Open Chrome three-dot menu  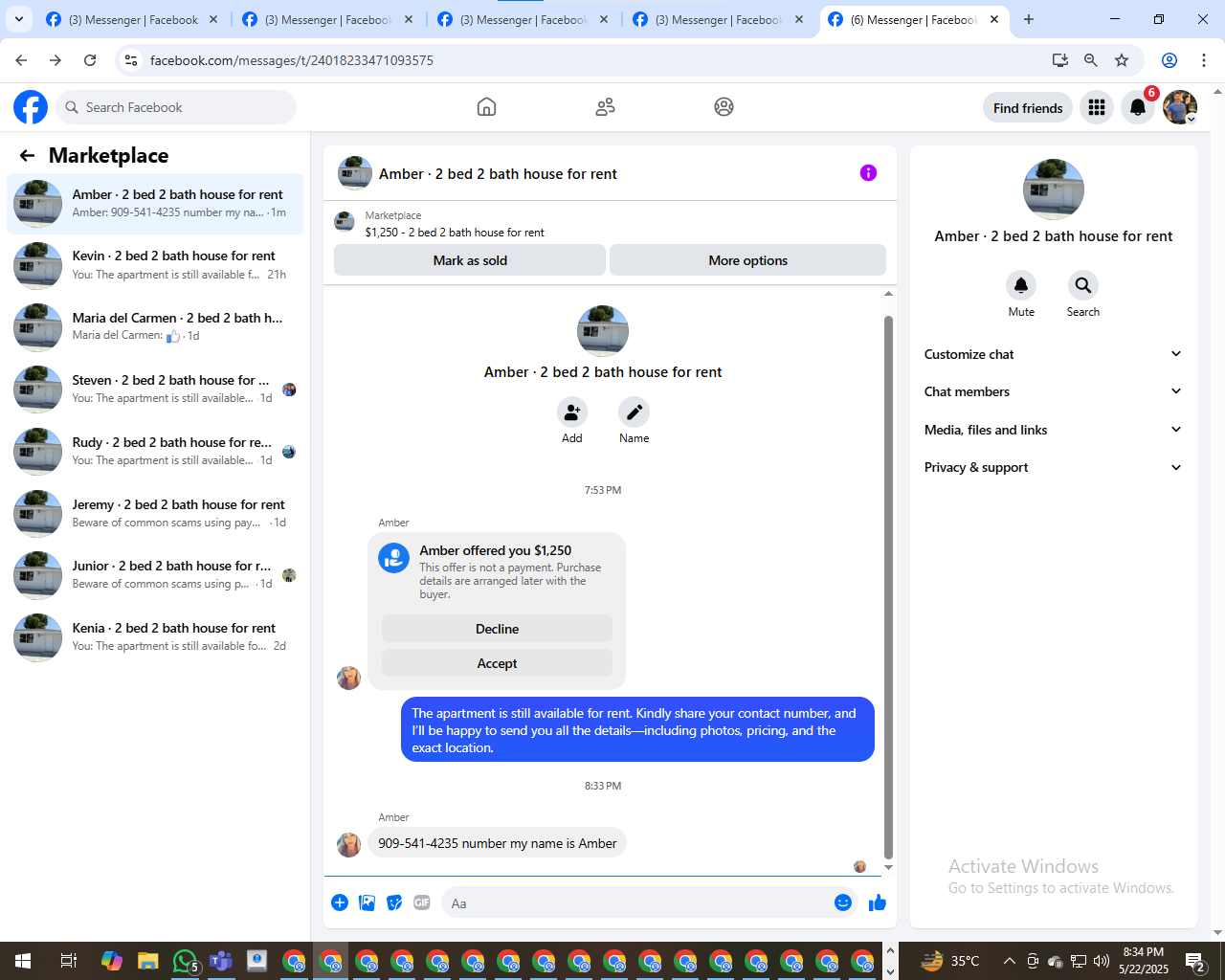coord(1204,60)
